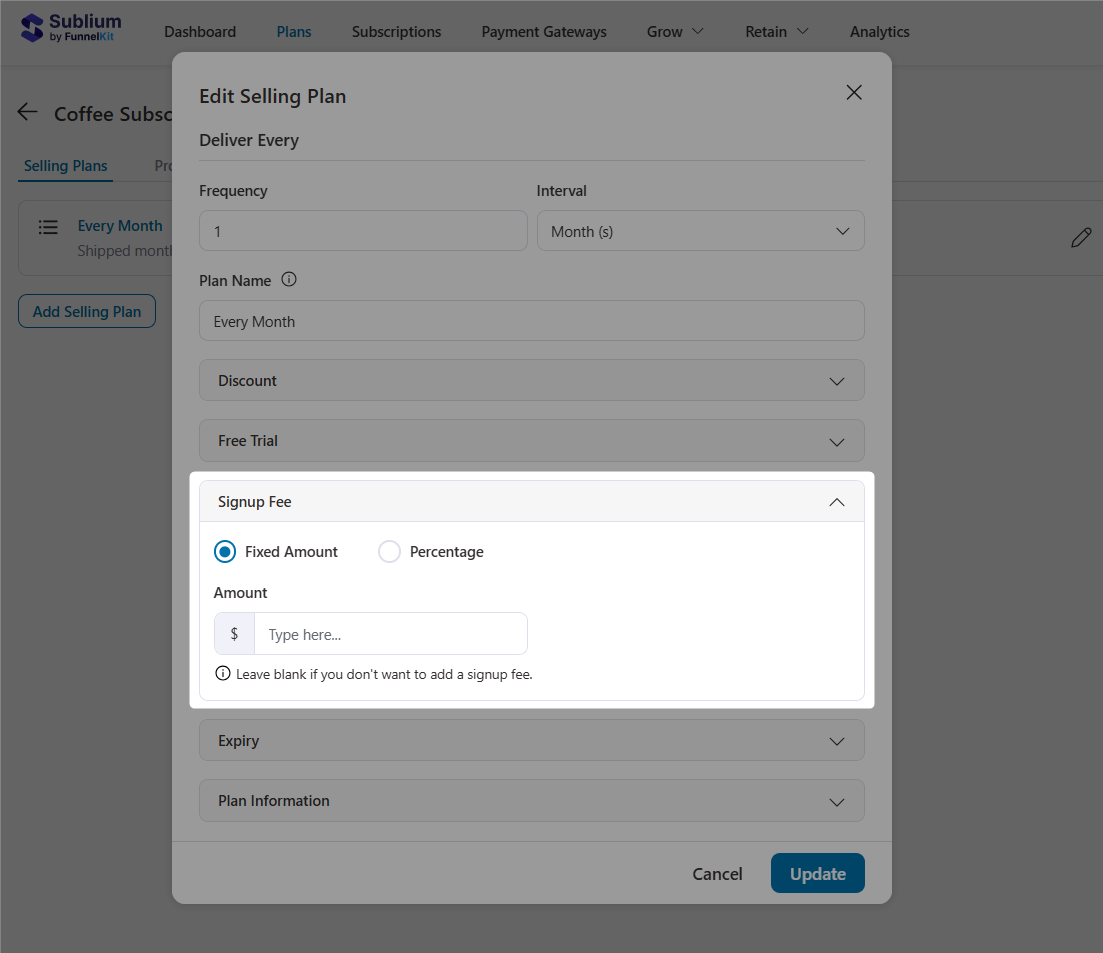
Task: Collapse the Signup Fee section
Action: tap(837, 501)
